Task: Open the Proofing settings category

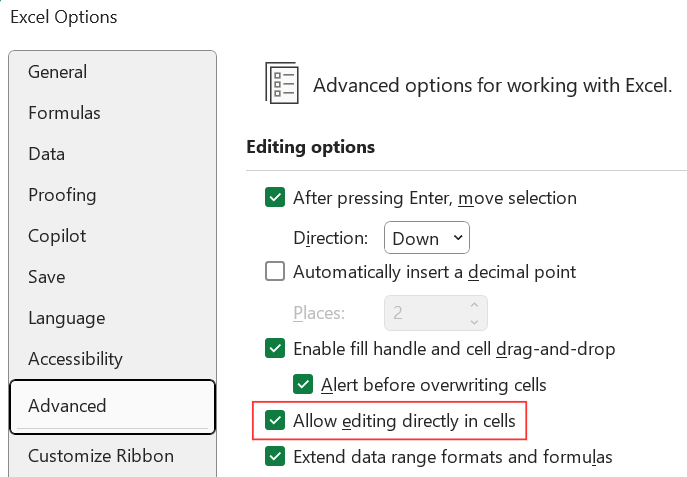Action: tap(62, 195)
